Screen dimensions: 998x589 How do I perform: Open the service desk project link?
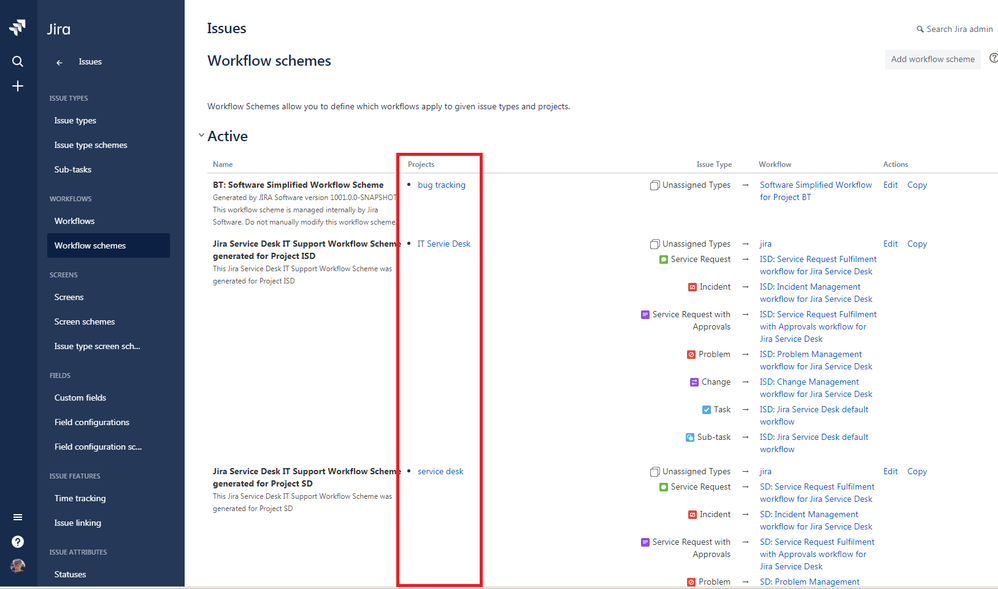pos(440,472)
